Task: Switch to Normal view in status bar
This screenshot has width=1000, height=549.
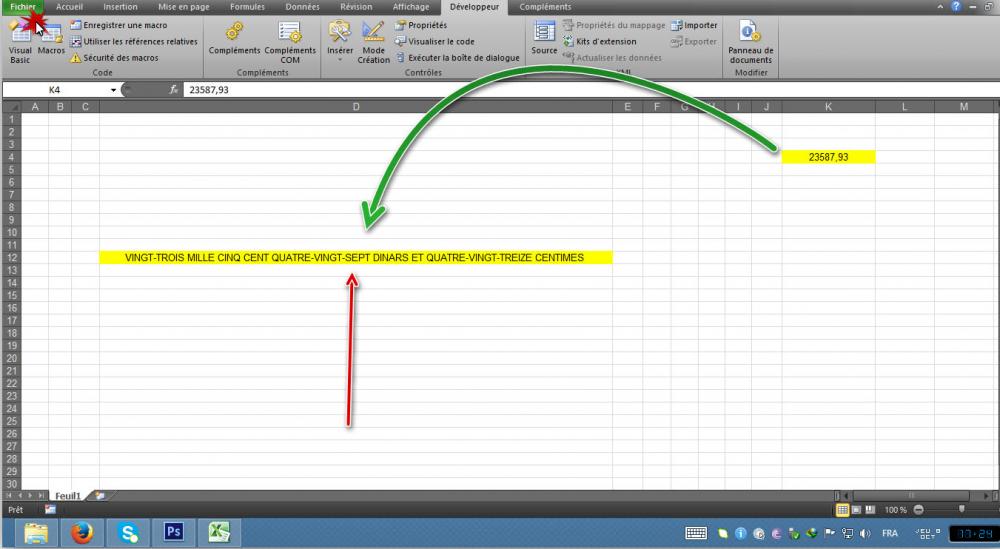Action: [842, 510]
